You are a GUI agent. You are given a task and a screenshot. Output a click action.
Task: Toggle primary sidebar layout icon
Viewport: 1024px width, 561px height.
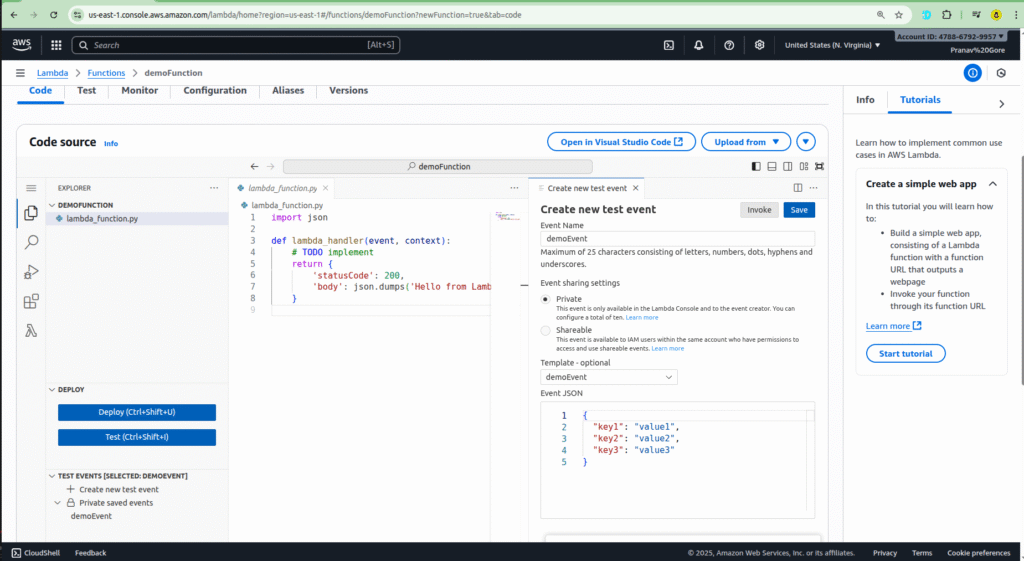pos(756,167)
